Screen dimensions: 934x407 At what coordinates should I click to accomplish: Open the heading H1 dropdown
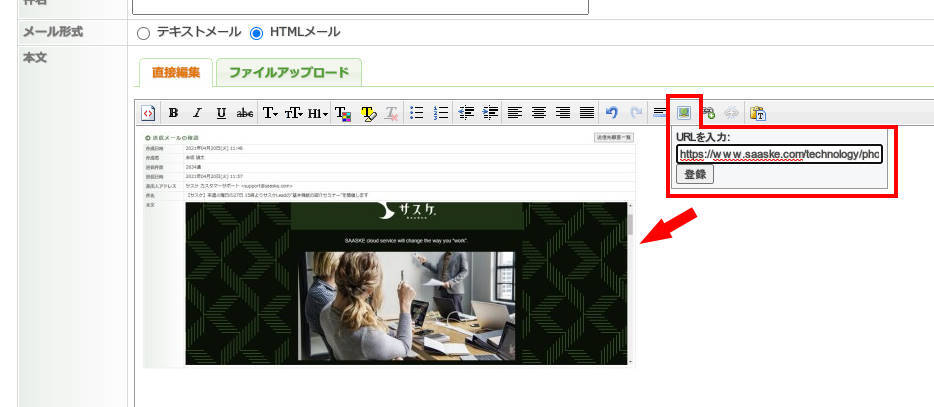pyautogui.click(x=318, y=113)
